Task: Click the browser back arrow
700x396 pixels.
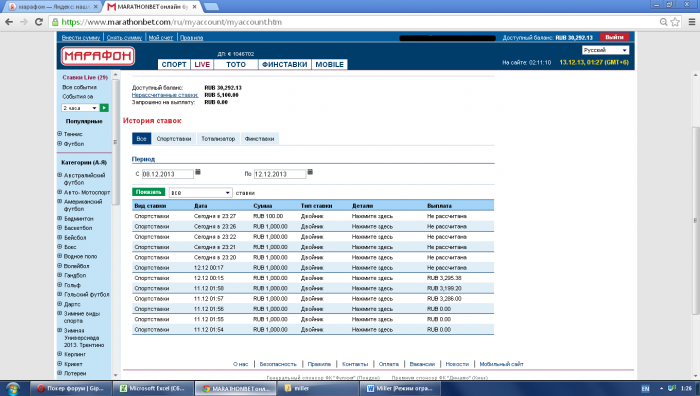Action: pyautogui.click(x=9, y=22)
